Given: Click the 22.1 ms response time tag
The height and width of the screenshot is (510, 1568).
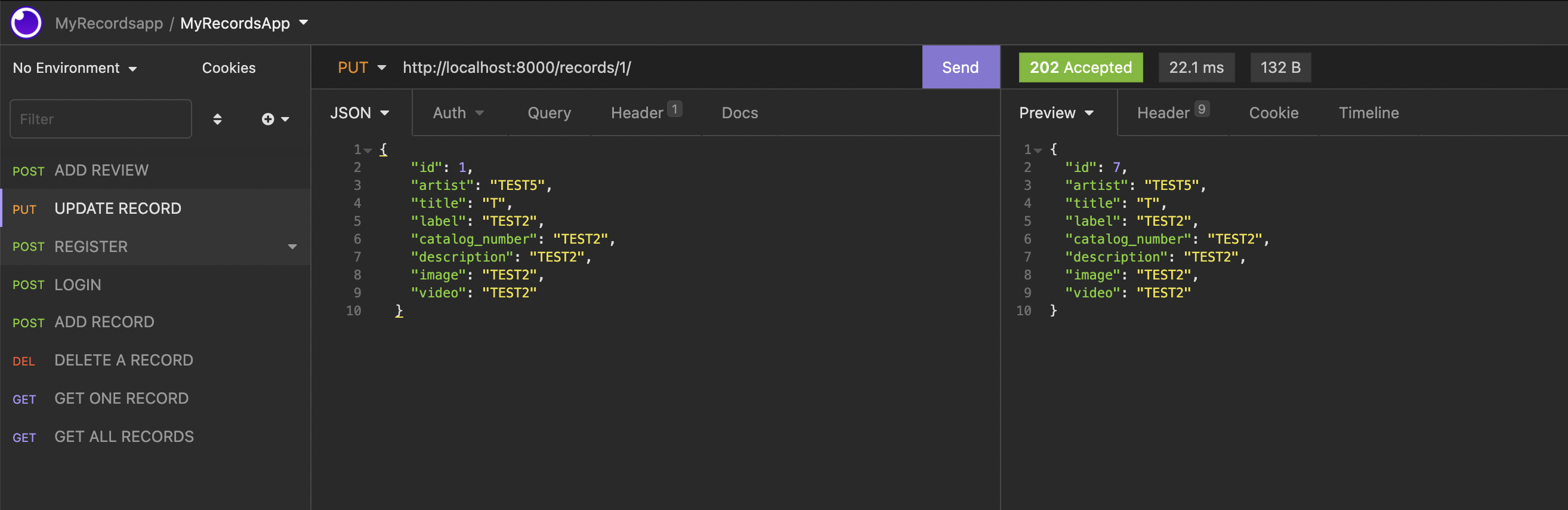Looking at the screenshot, I should pos(1196,67).
